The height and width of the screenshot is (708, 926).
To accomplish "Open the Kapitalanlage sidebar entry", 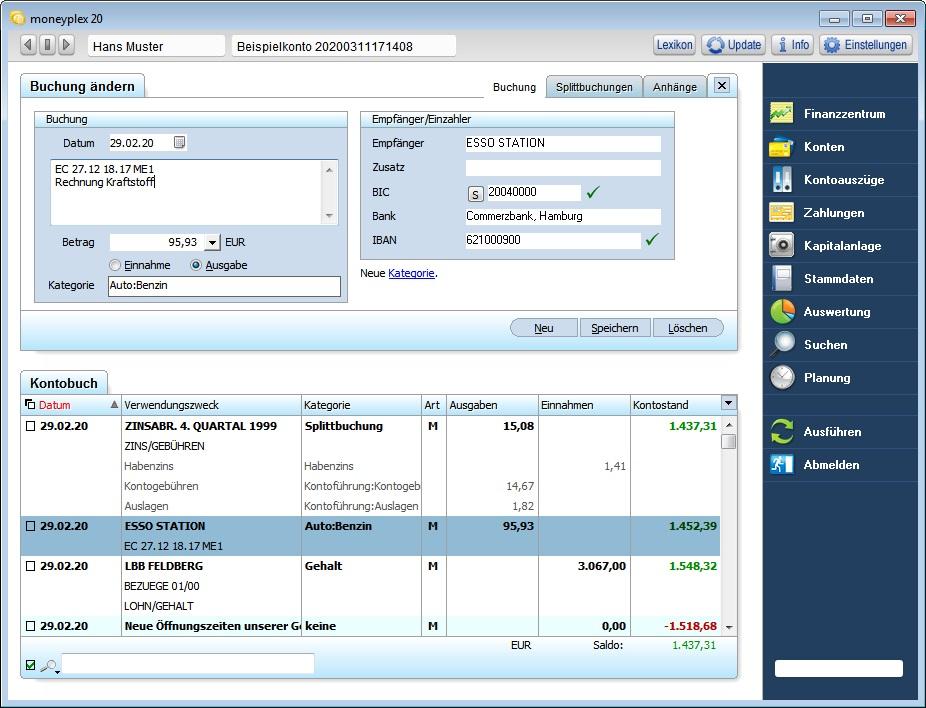I will coord(826,245).
